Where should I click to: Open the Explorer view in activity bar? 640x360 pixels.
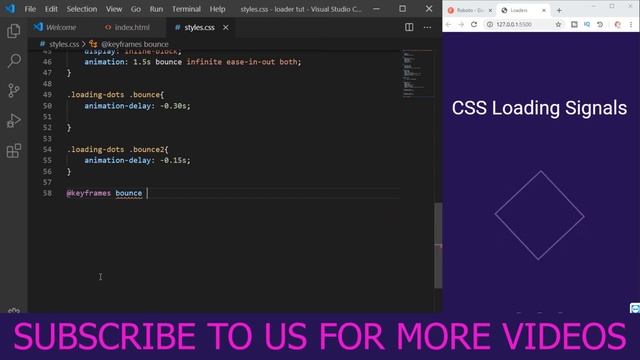tap(13, 31)
